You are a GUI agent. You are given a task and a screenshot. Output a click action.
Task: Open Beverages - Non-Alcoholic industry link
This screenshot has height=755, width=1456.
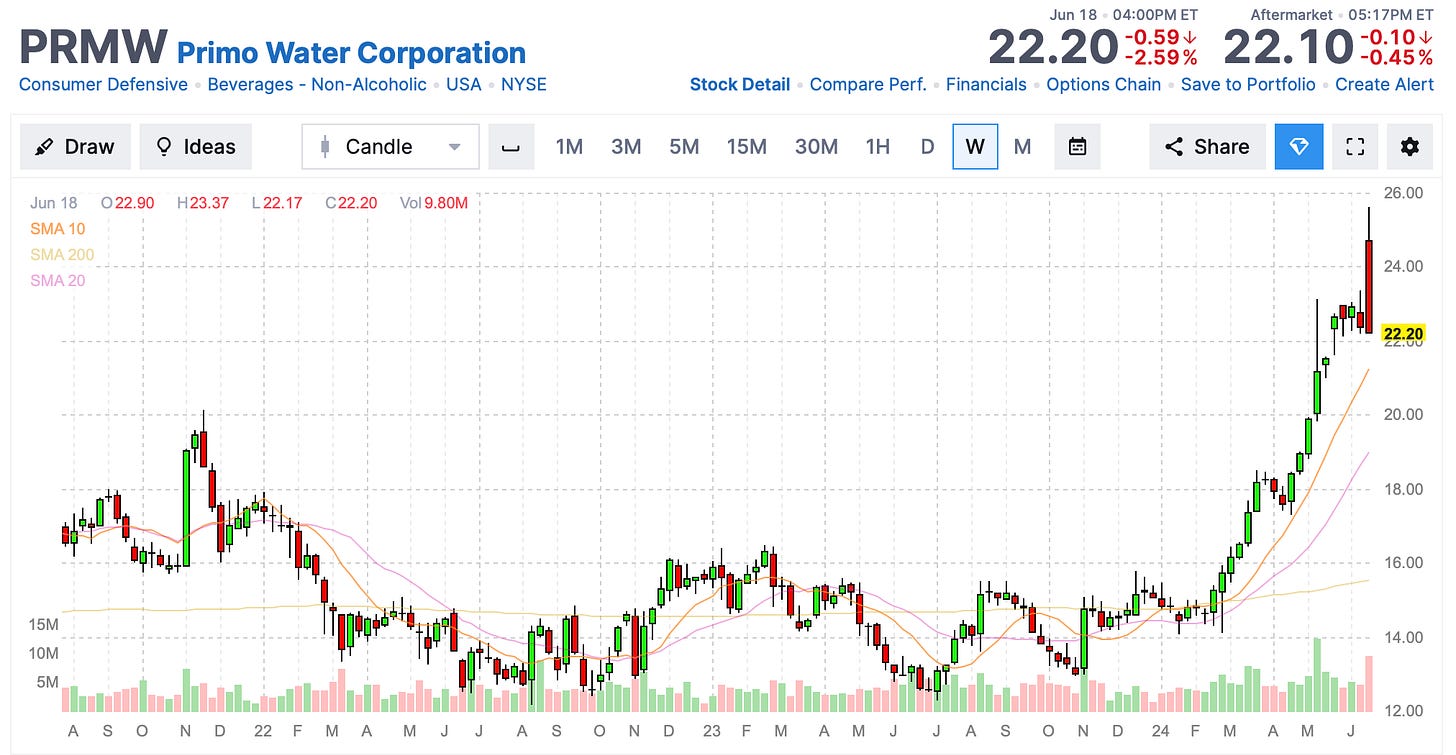[x=317, y=85]
